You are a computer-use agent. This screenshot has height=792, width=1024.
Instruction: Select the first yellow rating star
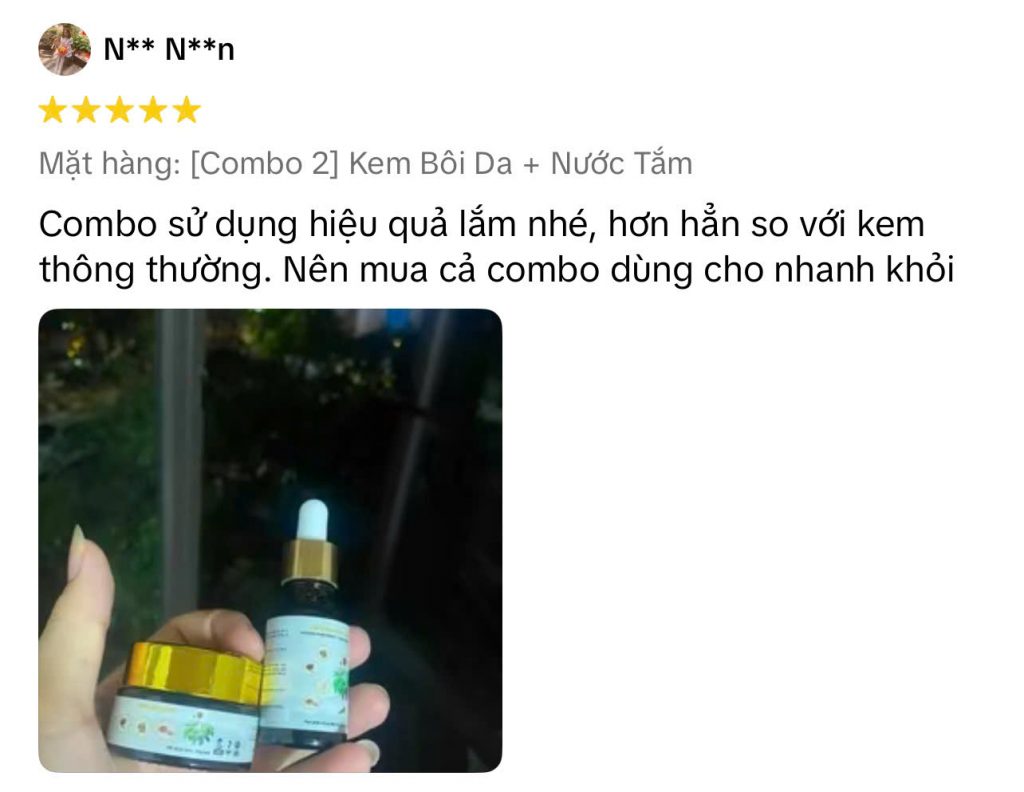52,110
